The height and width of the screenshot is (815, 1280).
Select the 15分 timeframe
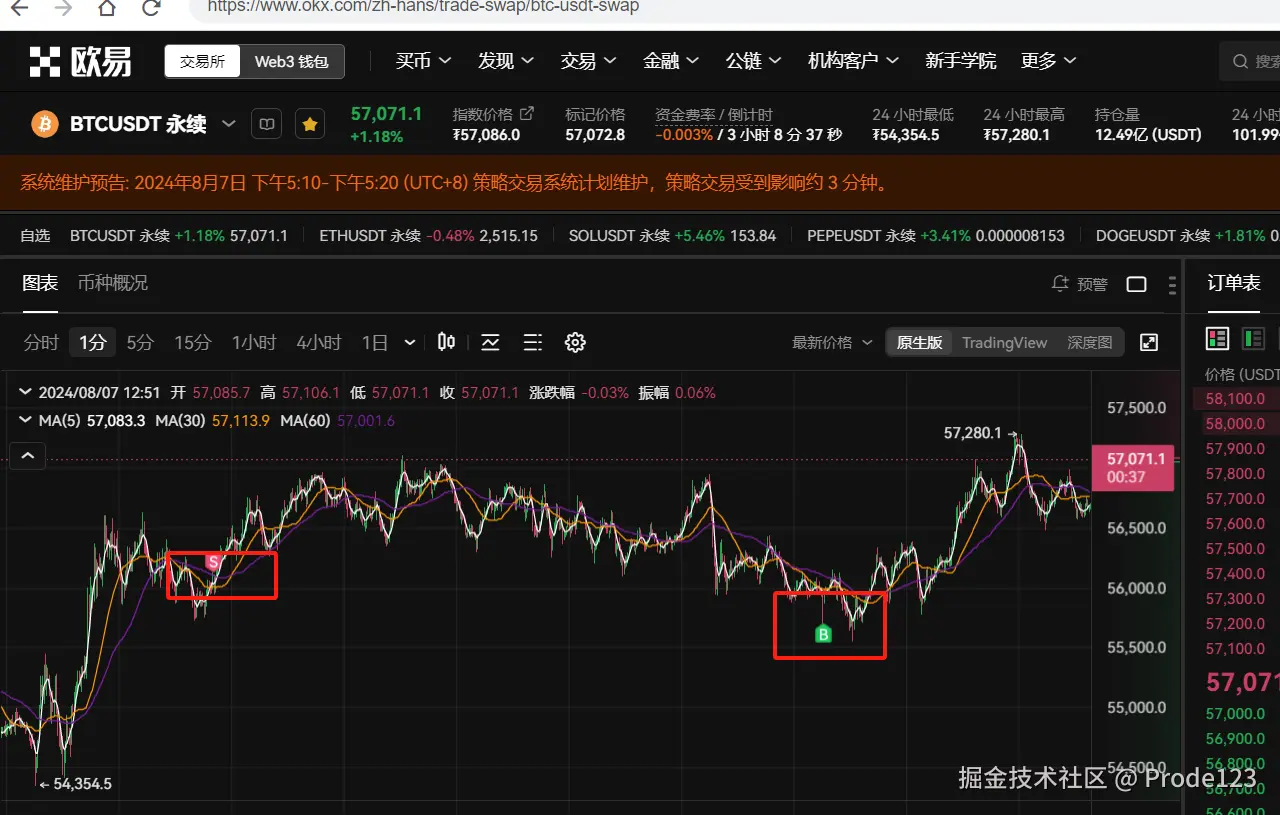193,342
